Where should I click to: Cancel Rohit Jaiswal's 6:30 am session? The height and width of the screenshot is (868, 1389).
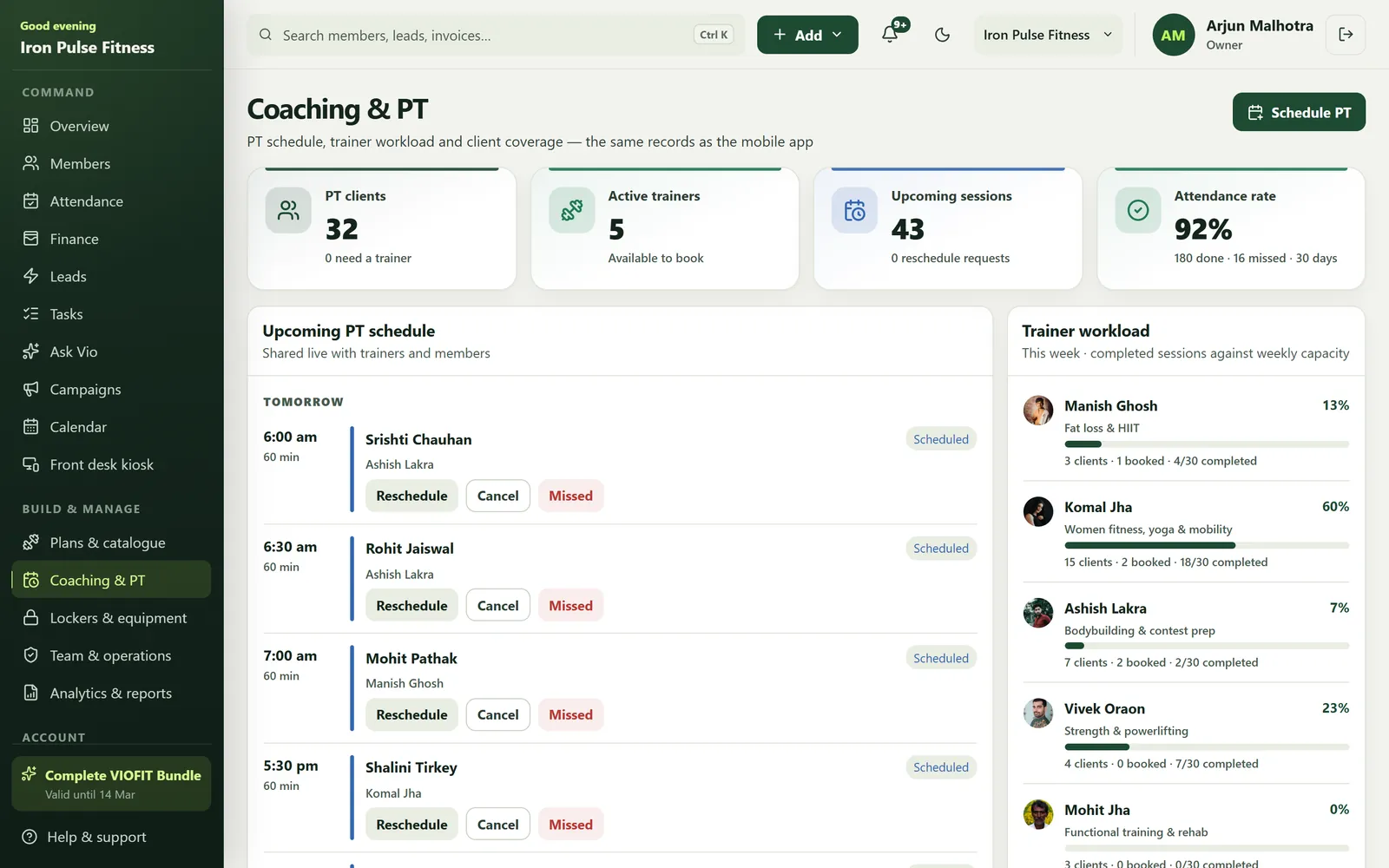[x=497, y=606]
